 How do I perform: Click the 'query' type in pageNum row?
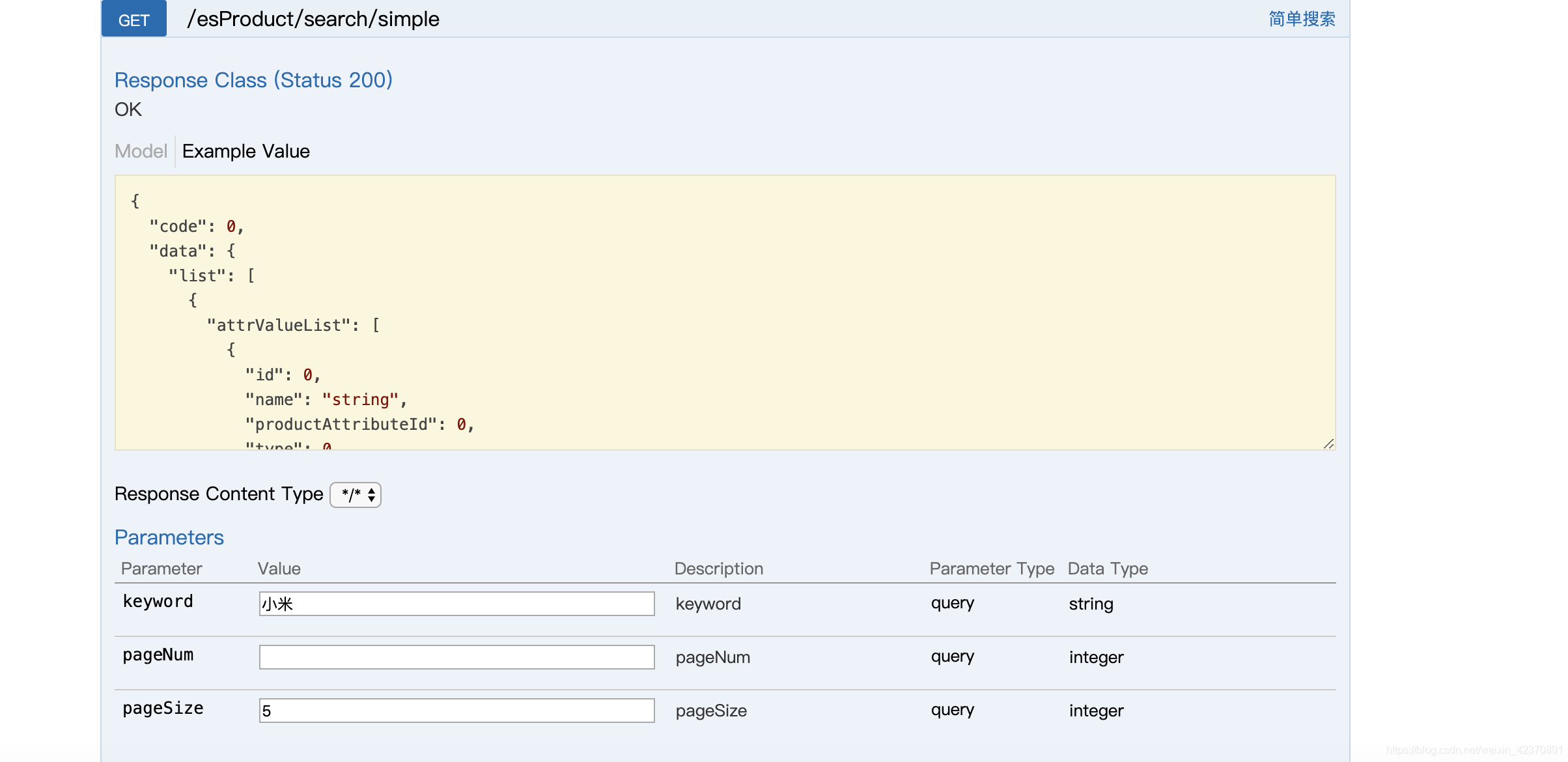[953, 656]
